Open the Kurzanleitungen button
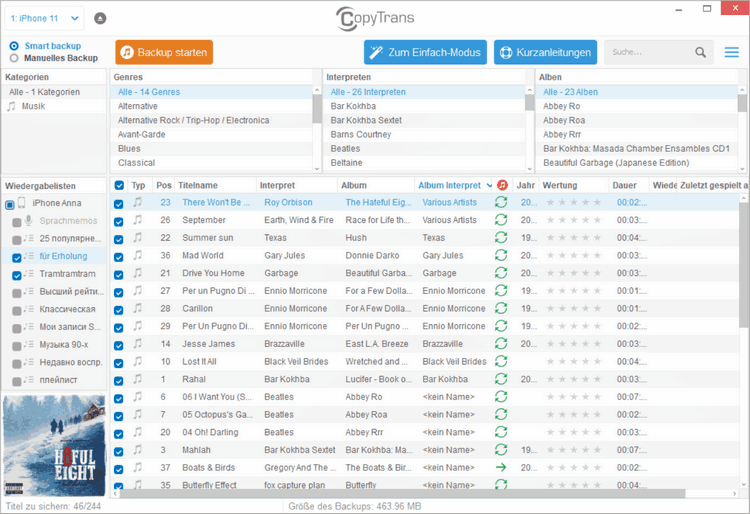The image size is (750, 514). click(x=545, y=52)
